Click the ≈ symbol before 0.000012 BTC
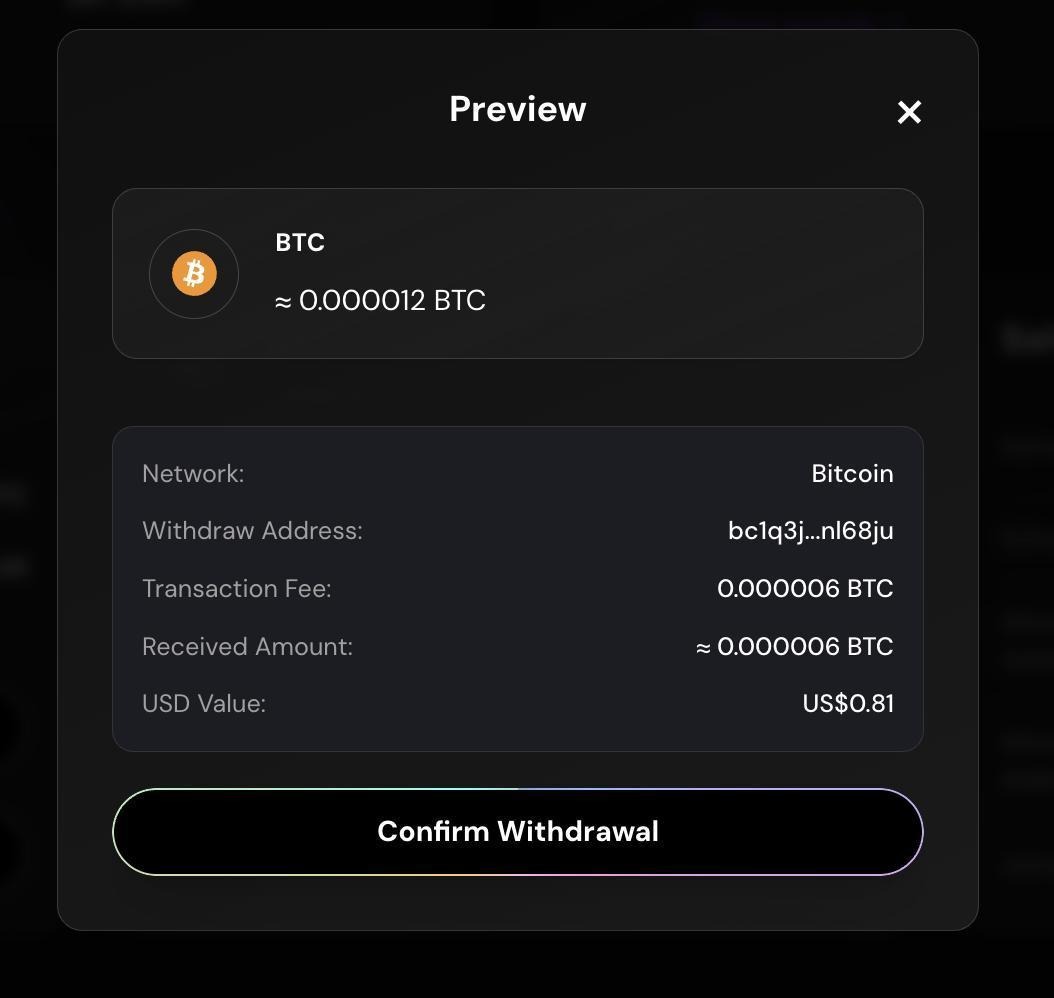1054x998 pixels. click(283, 301)
